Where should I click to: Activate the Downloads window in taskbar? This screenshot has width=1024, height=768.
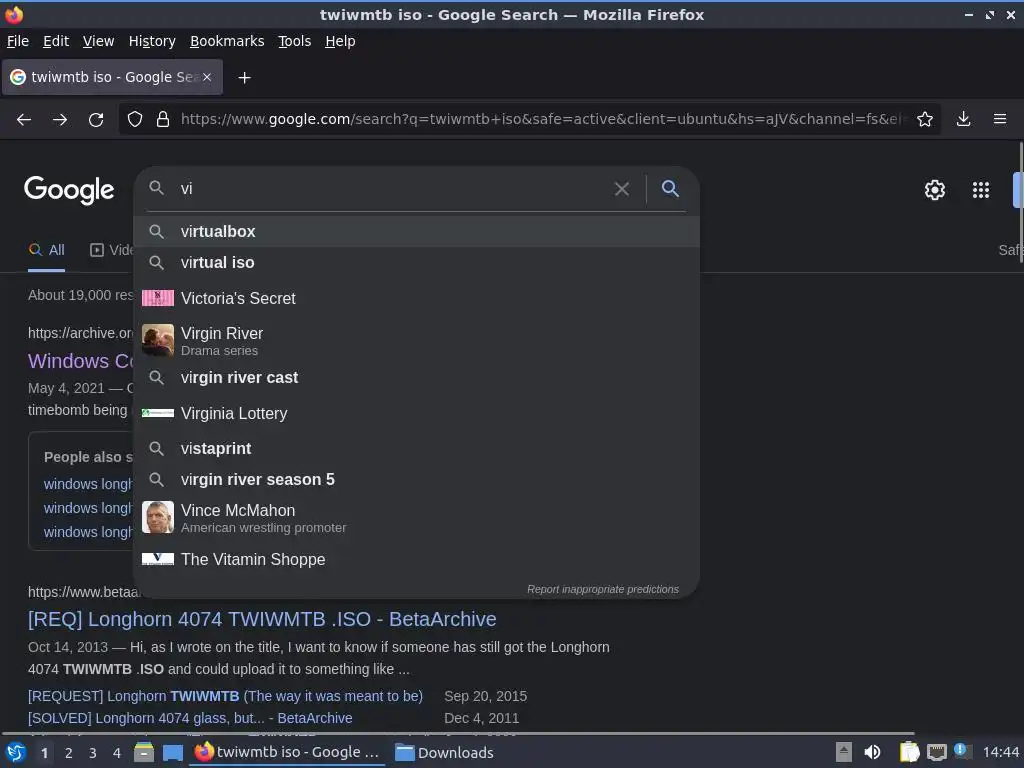tap(445, 752)
